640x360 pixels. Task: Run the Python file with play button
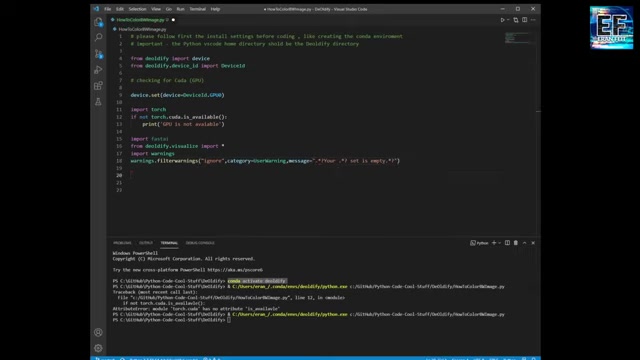[x=502, y=20]
